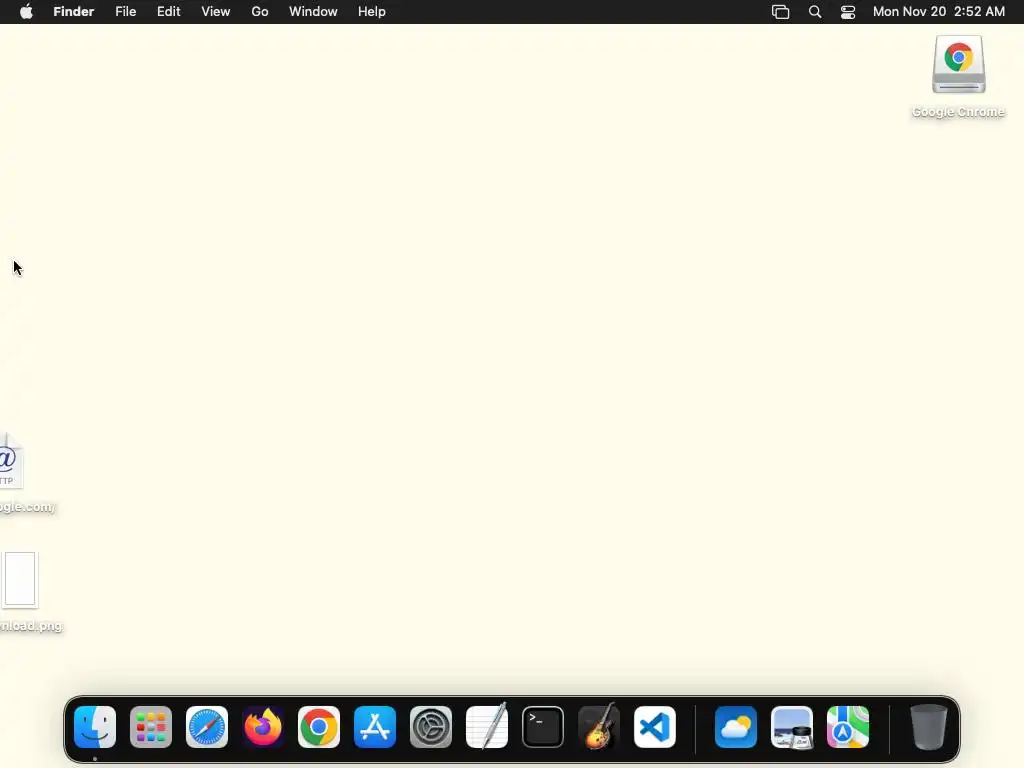Launch GarageBand from the Dock
The image size is (1024, 768).
coord(599,727)
